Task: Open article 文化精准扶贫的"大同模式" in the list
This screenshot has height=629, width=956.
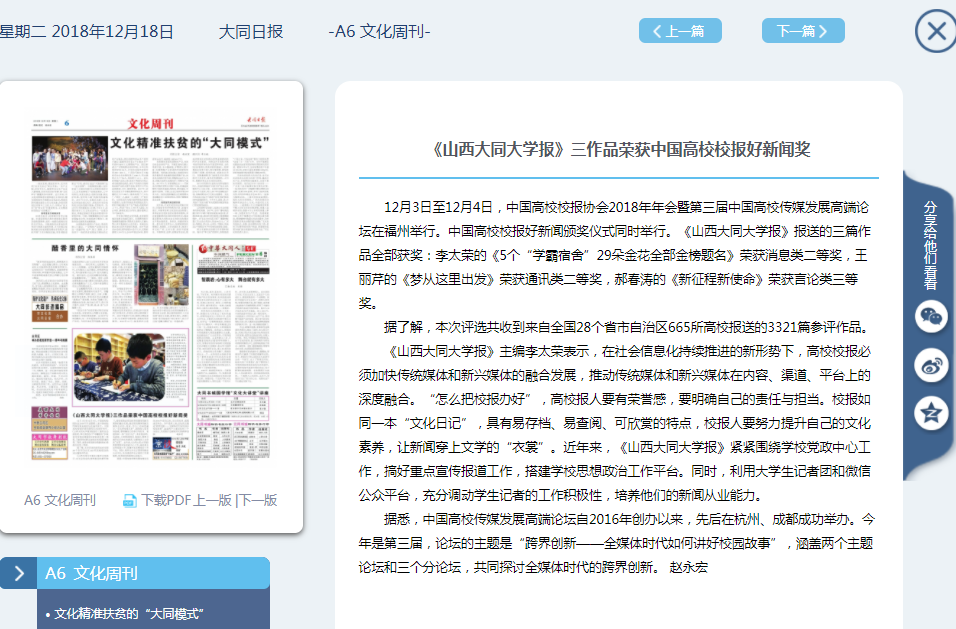Action: click(129, 614)
